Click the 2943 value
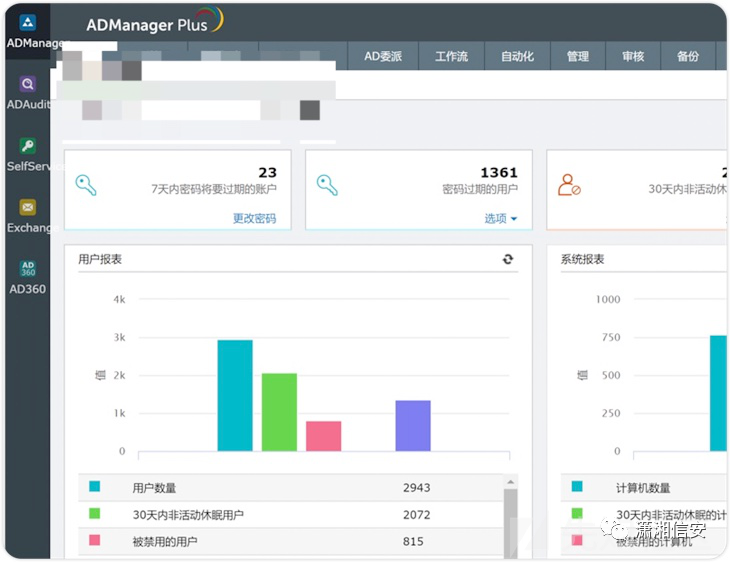 (417, 488)
